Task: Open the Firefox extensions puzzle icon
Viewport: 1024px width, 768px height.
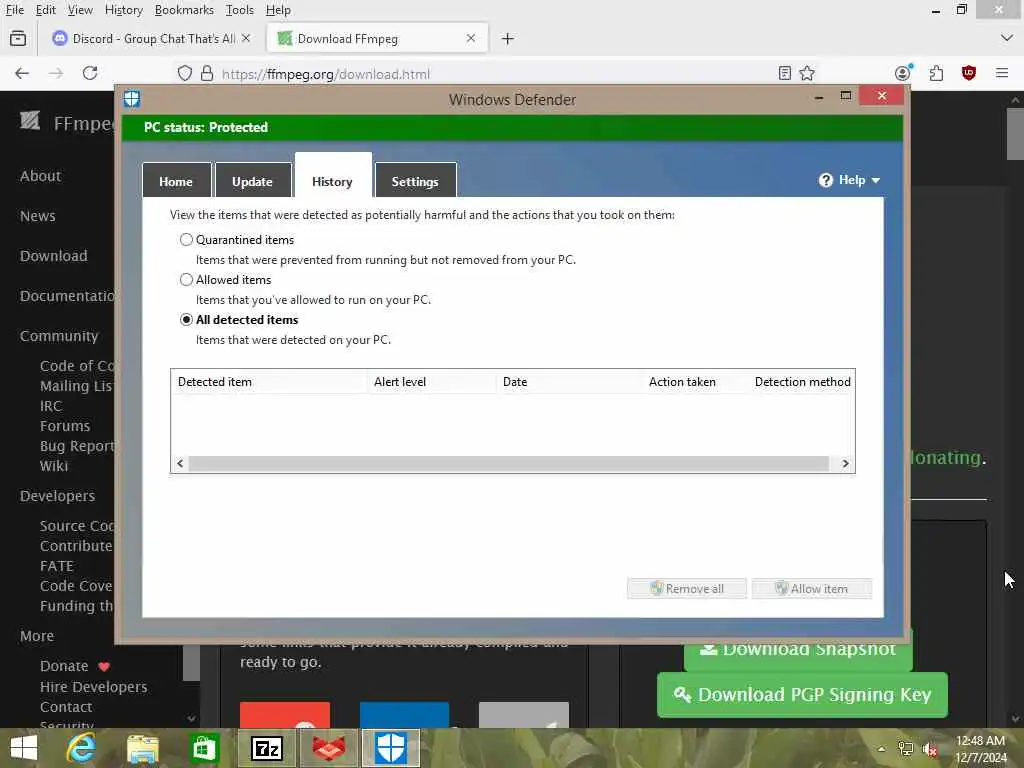Action: click(x=936, y=73)
